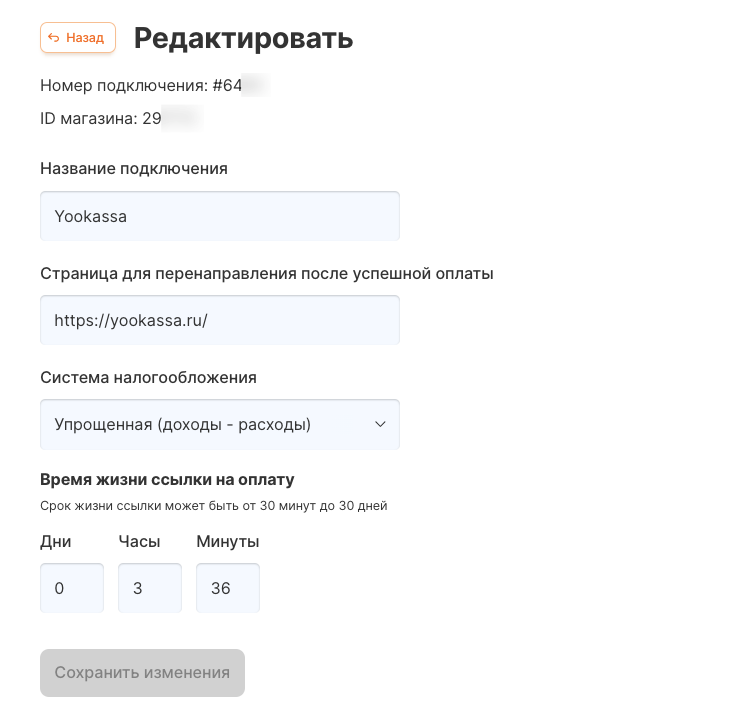The width and height of the screenshot is (754, 720).
Task: Click the "ID магазина" text line
Action: [100, 119]
